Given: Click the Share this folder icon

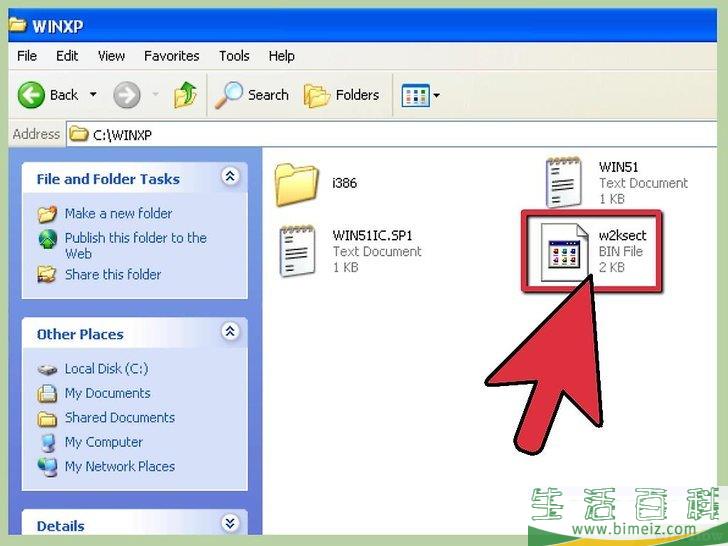Looking at the screenshot, I should tap(47, 274).
